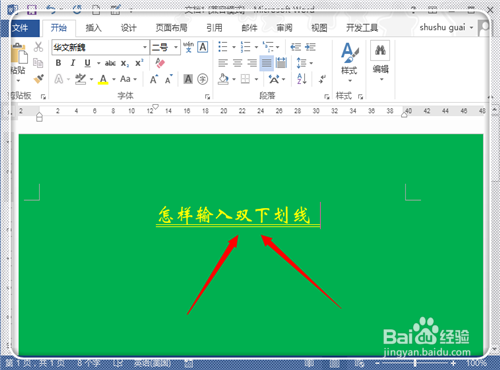Click the Asian layout icon
The image size is (500, 370).
274,79
